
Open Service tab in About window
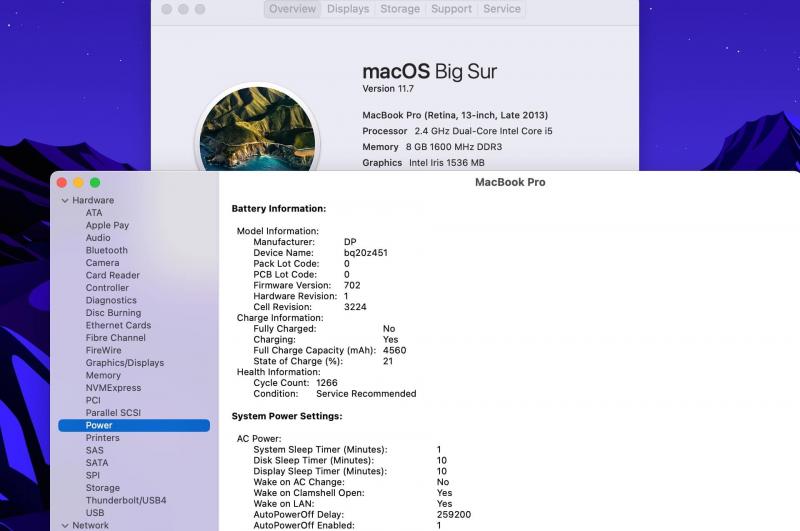(502, 9)
